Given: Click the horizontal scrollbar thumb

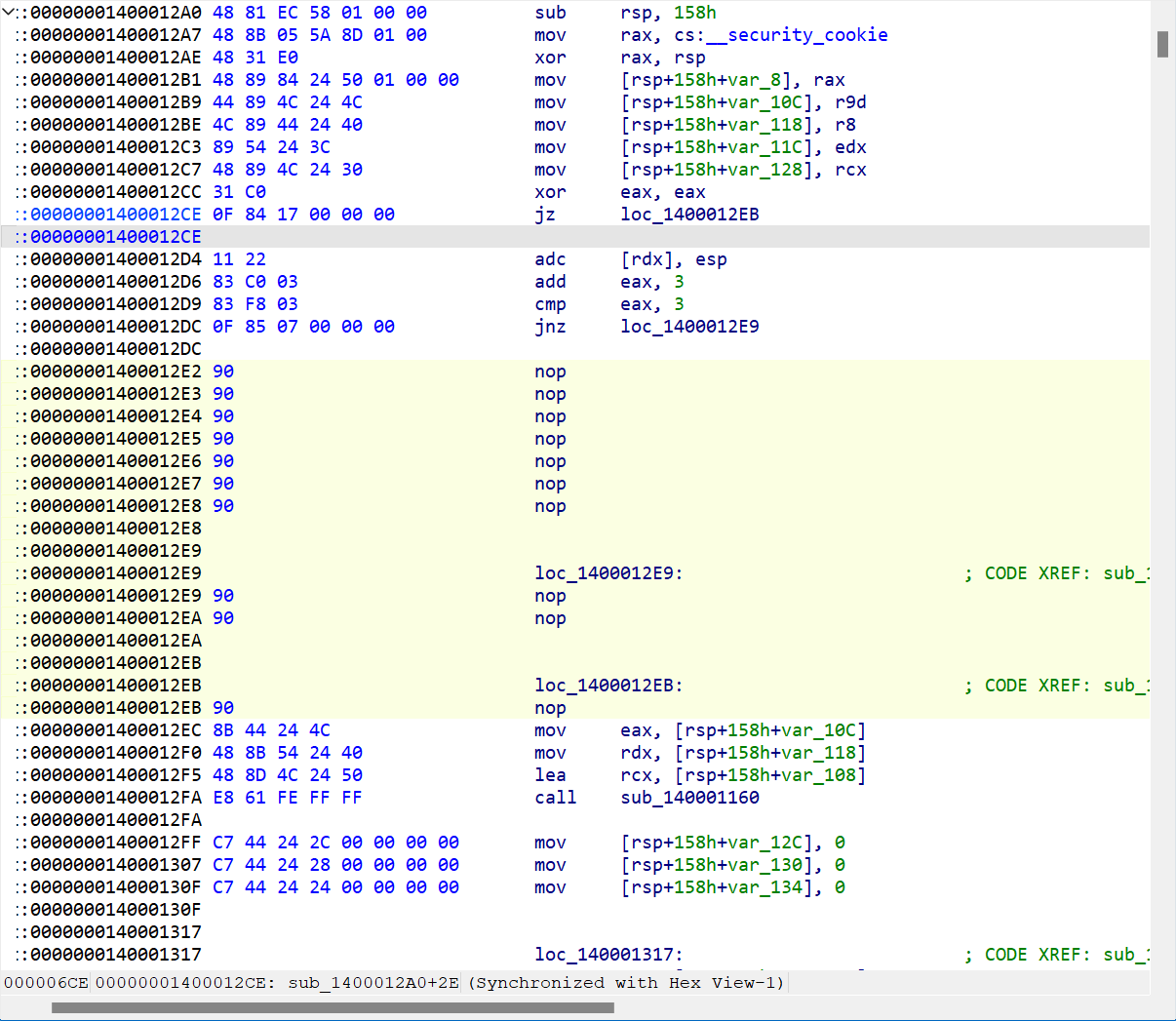Looking at the screenshot, I should (x=333, y=1007).
